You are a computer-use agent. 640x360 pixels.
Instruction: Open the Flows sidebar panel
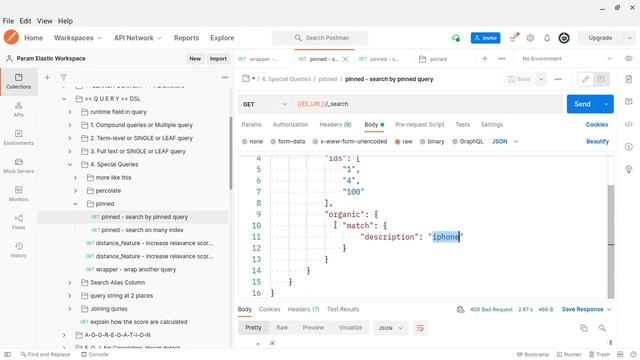tap(18, 222)
